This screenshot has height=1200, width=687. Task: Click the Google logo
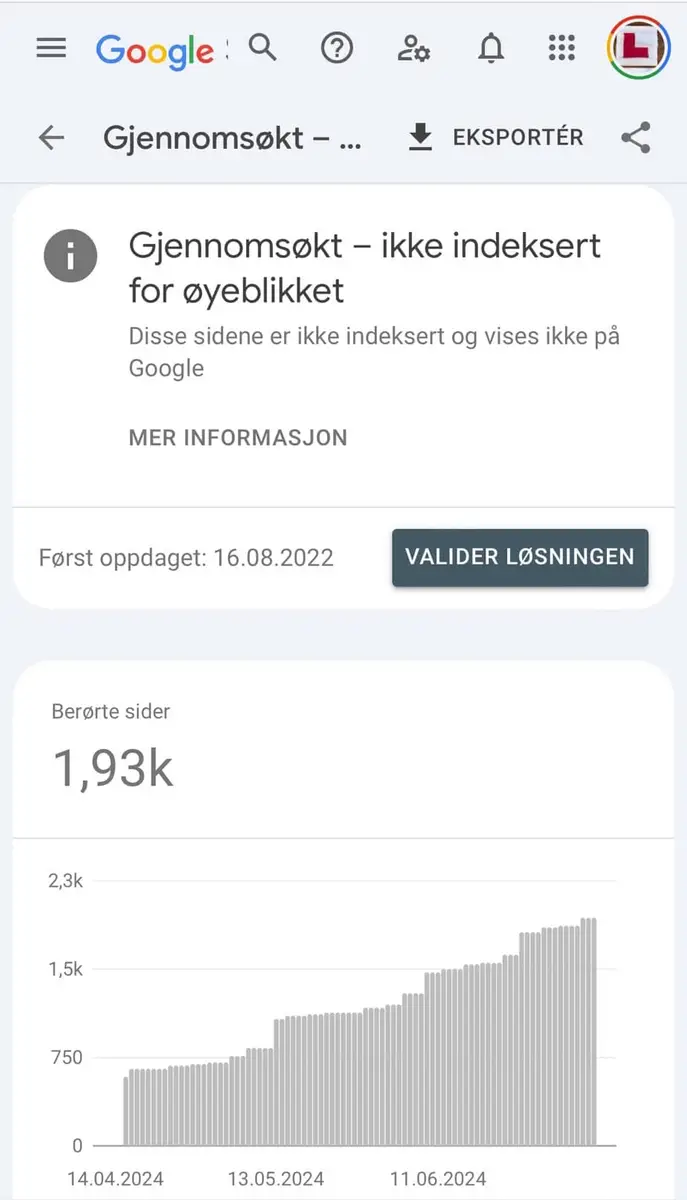[x=156, y=49]
